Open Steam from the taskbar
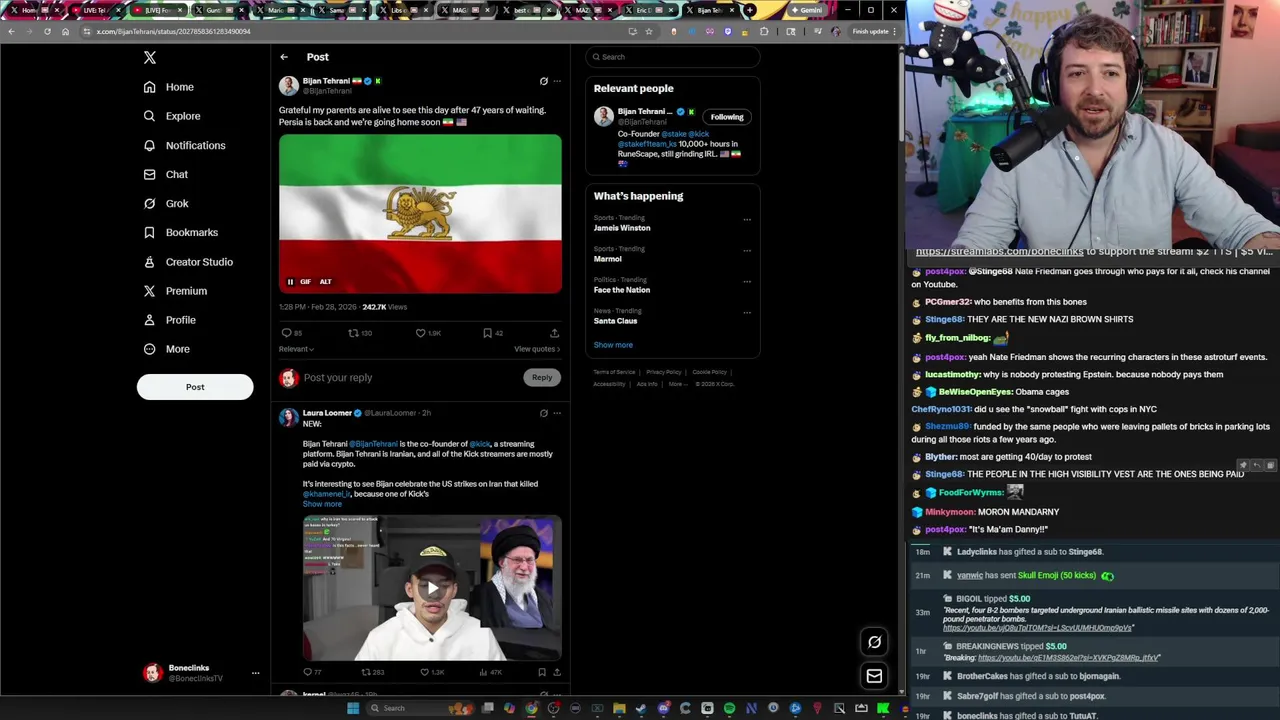The image size is (1280, 720). [x=641, y=708]
